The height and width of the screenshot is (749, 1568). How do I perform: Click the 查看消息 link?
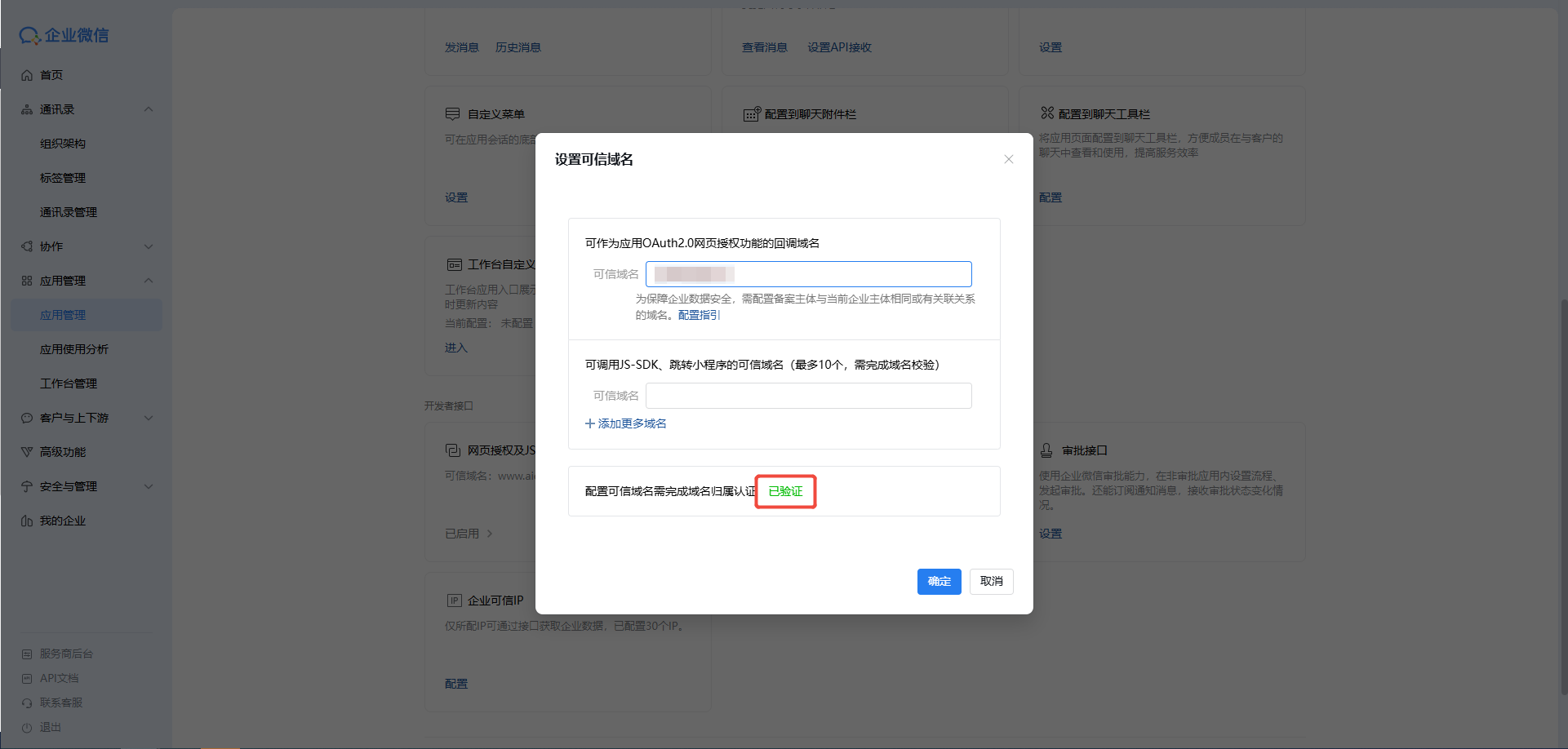tap(765, 47)
